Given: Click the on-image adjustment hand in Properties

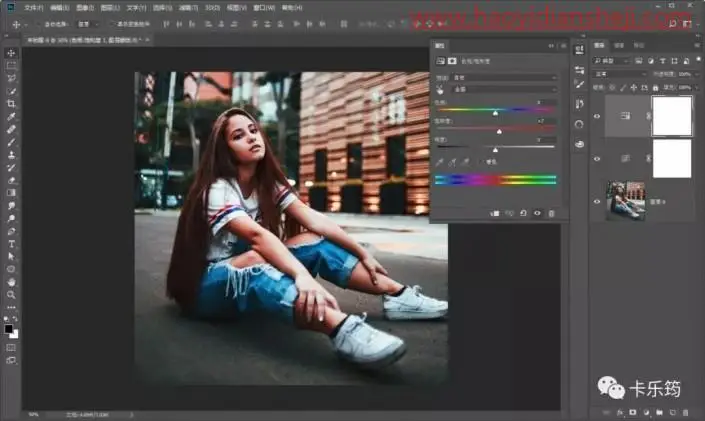Looking at the screenshot, I should click(440, 90).
